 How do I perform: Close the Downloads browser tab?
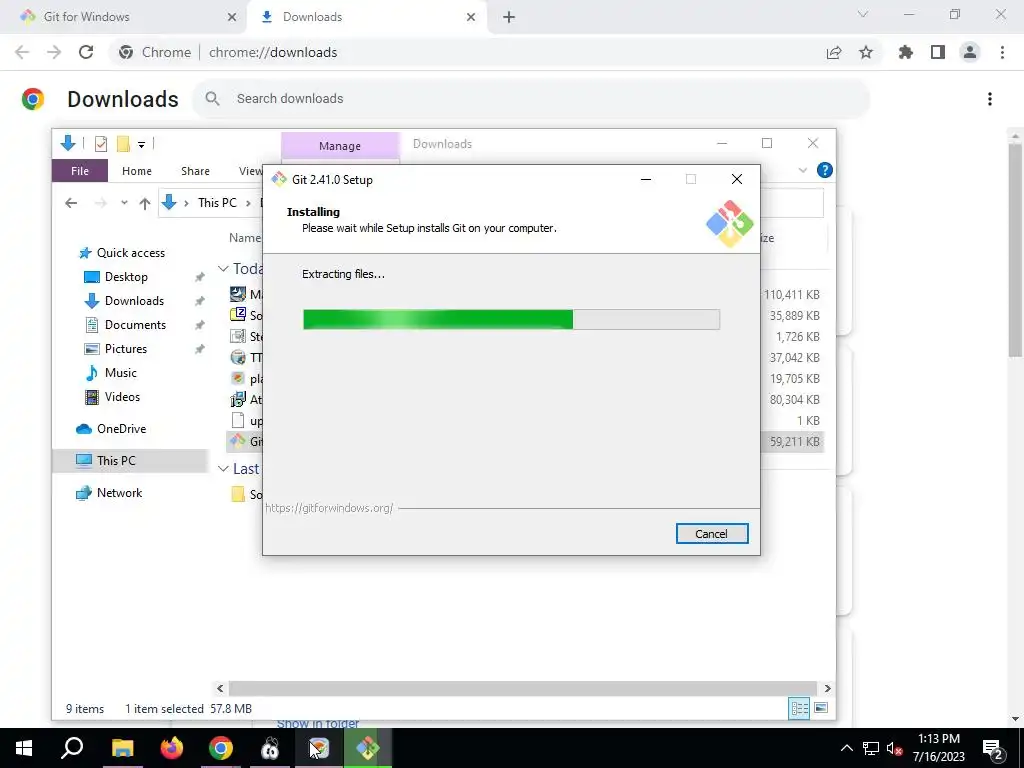(x=471, y=17)
